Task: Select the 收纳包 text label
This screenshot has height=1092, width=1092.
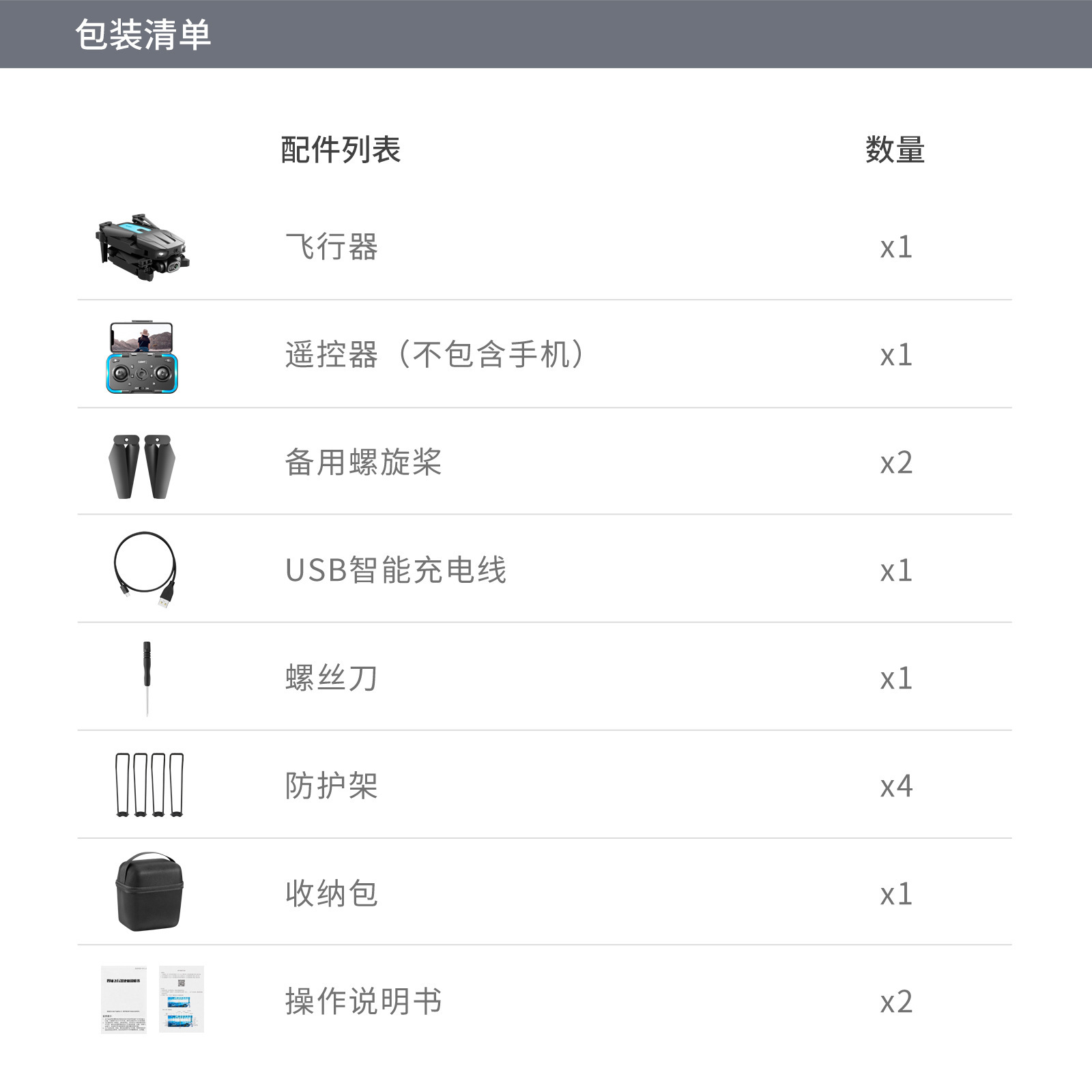Action: pyautogui.click(x=332, y=894)
